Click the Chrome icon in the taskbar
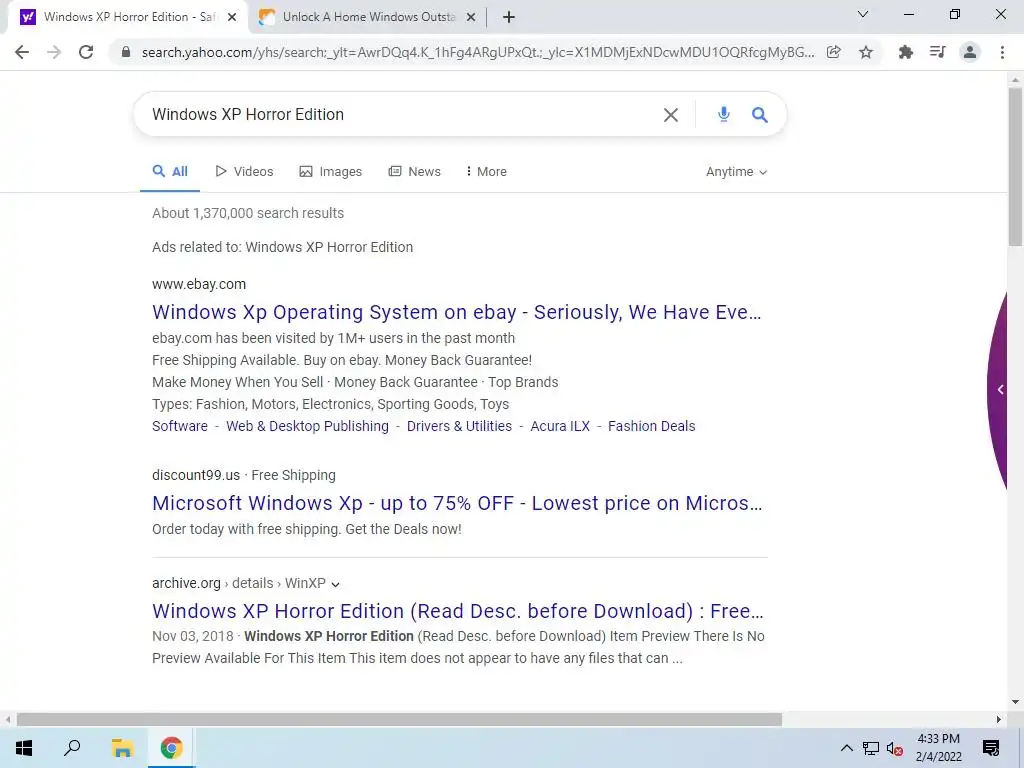 [x=171, y=748]
